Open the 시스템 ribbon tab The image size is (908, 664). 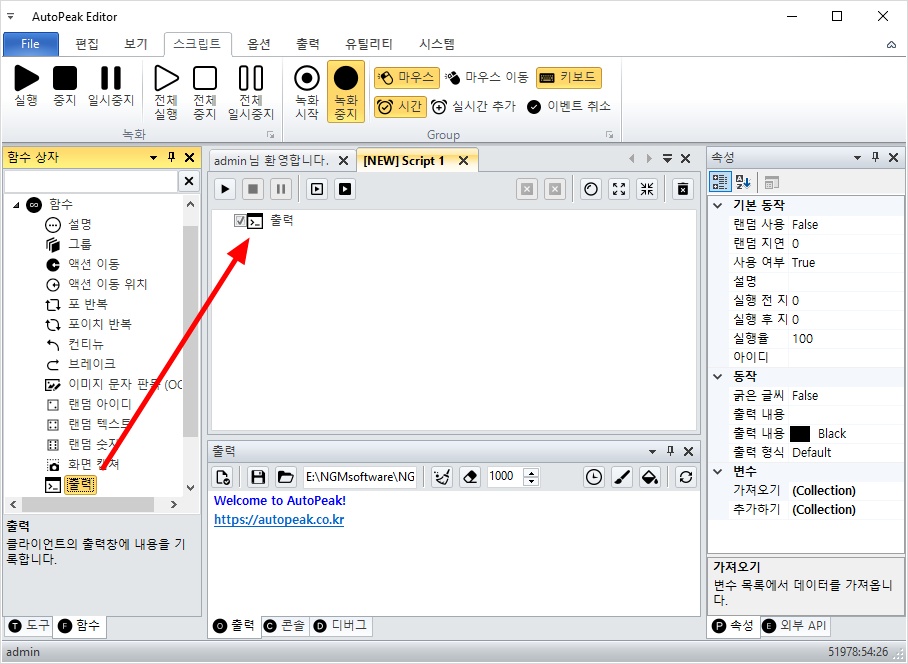click(x=437, y=44)
